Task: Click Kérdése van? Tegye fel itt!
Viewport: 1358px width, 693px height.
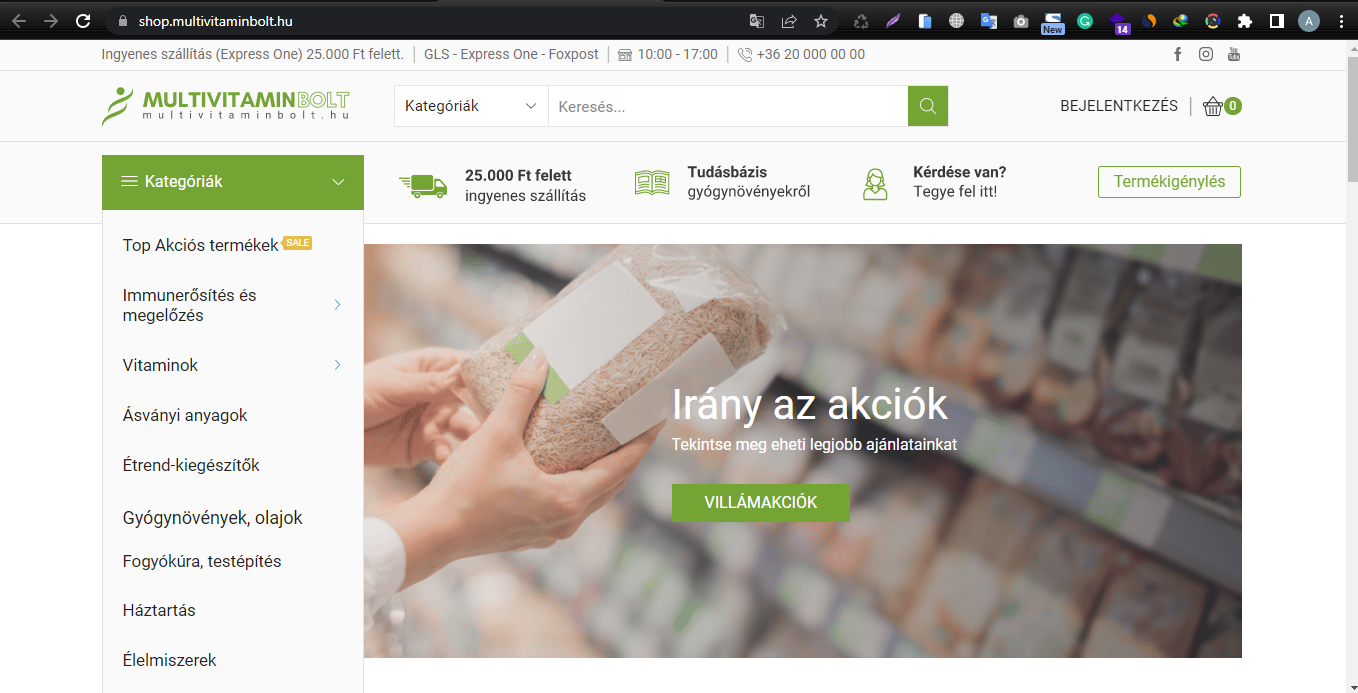Action: pyautogui.click(x=934, y=182)
